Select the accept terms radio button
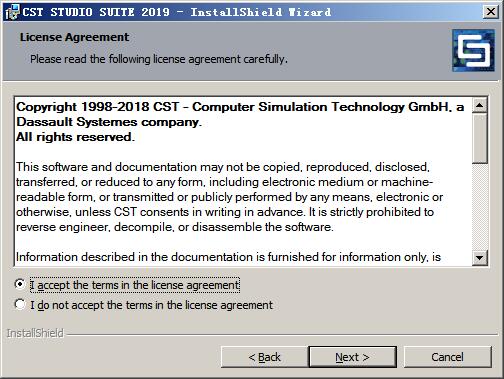 (x=20, y=284)
